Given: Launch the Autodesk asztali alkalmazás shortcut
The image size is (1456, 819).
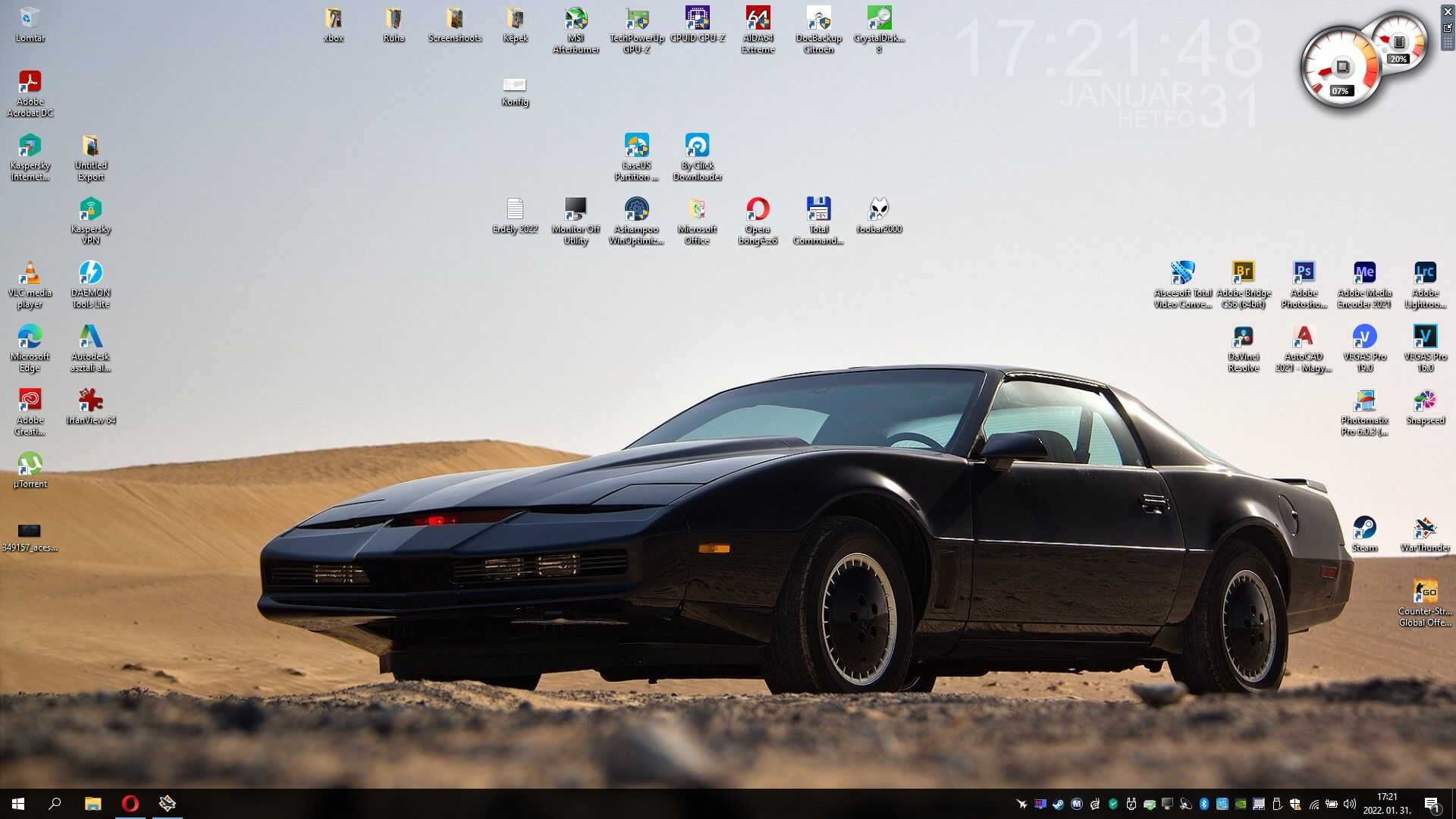Looking at the screenshot, I should (90, 349).
